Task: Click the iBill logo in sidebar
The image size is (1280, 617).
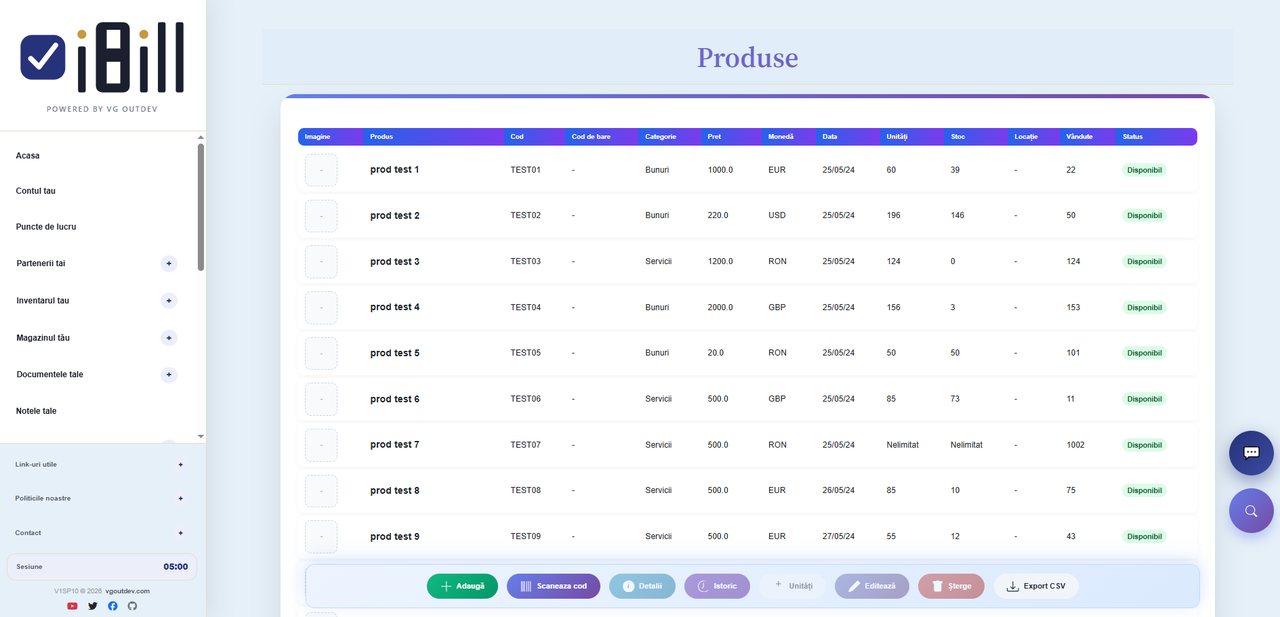Action: point(102,58)
